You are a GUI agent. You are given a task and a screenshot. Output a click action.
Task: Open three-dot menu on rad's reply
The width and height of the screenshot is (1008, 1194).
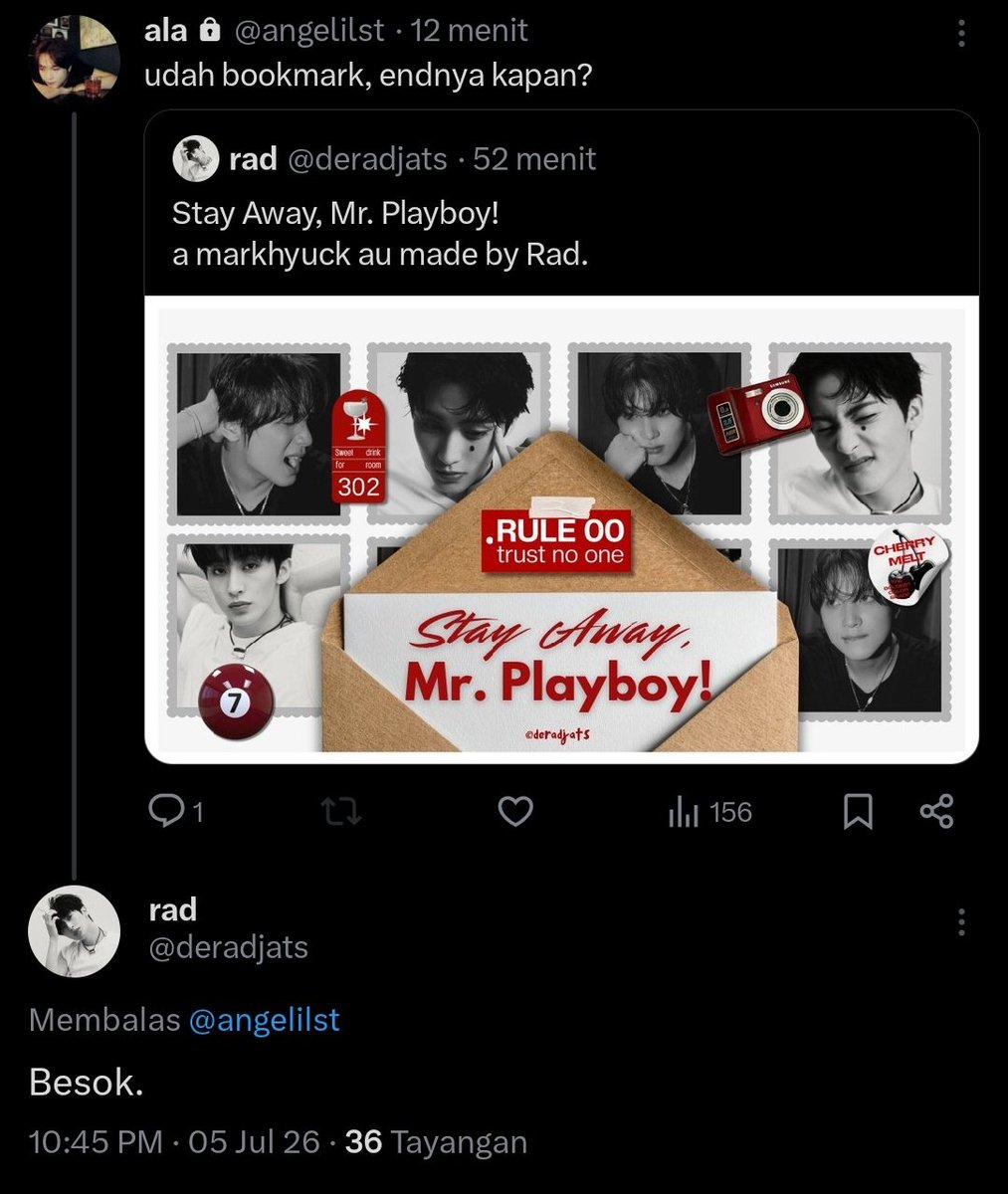(x=961, y=921)
